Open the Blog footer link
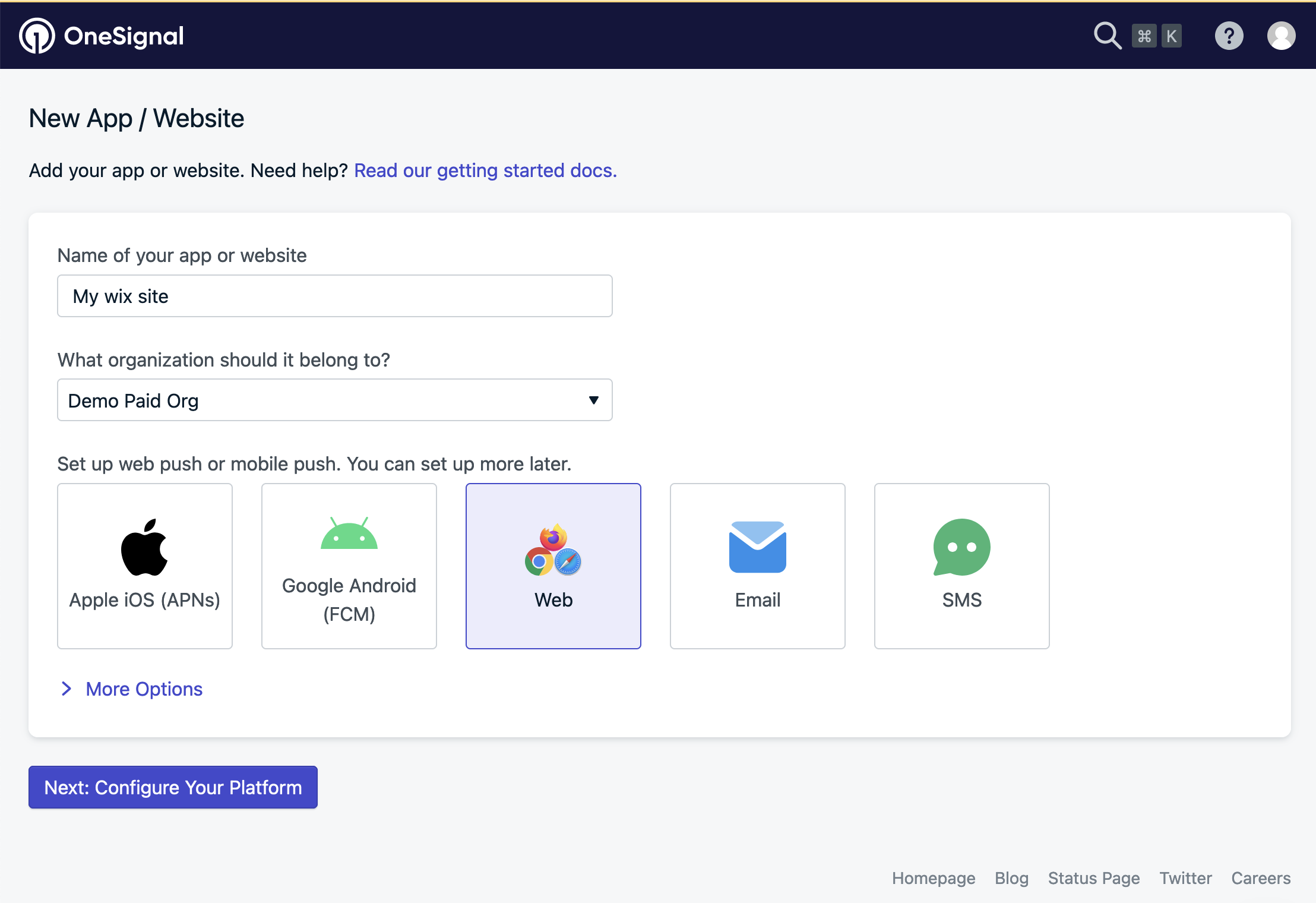 coord(1011,878)
